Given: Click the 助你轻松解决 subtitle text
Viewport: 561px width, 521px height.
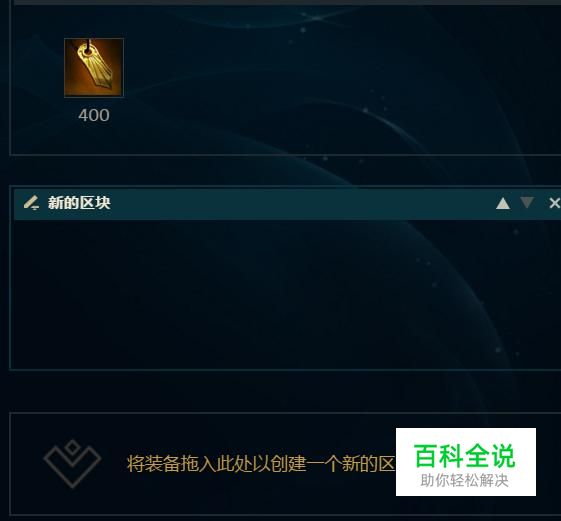Looking at the screenshot, I should pyautogui.click(x=464, y=481).
